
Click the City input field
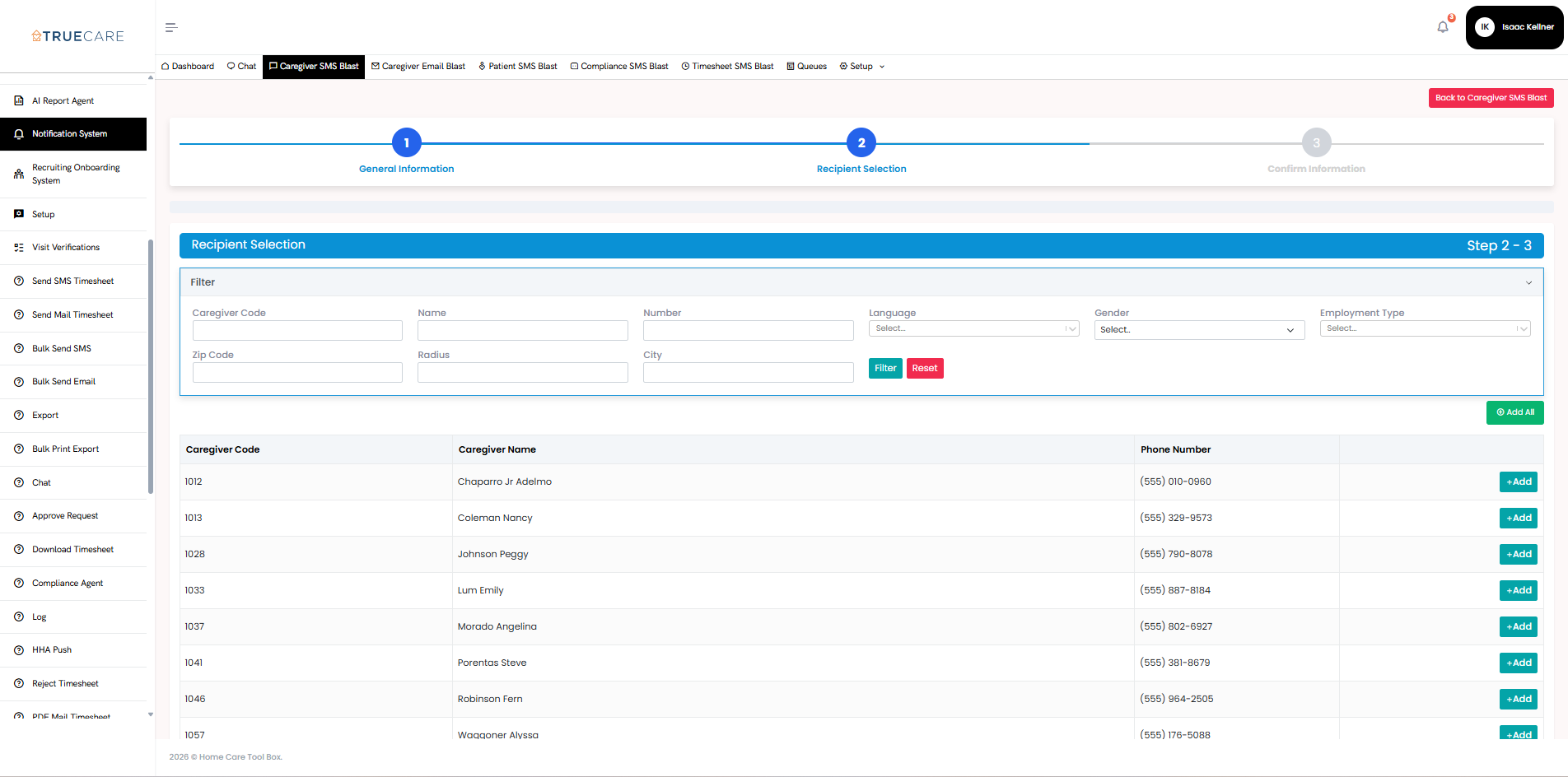tap(749, 372)
